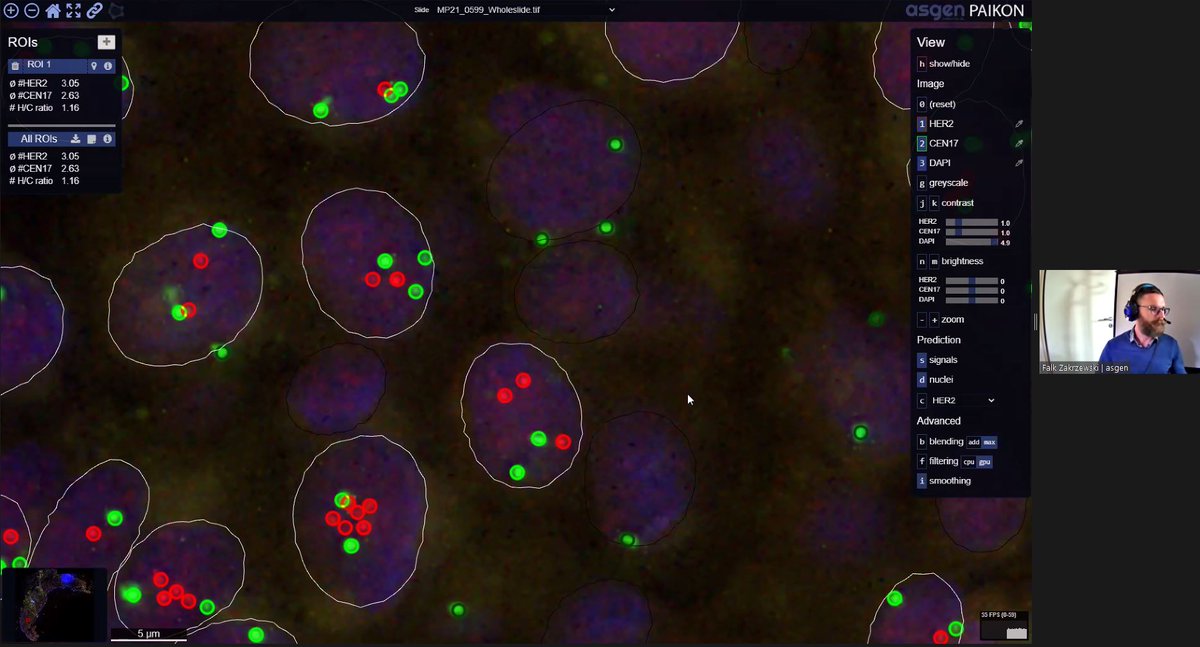Toggle predicted signals overlay
The image size is (1200, 647).
click(x=922, y=360)
